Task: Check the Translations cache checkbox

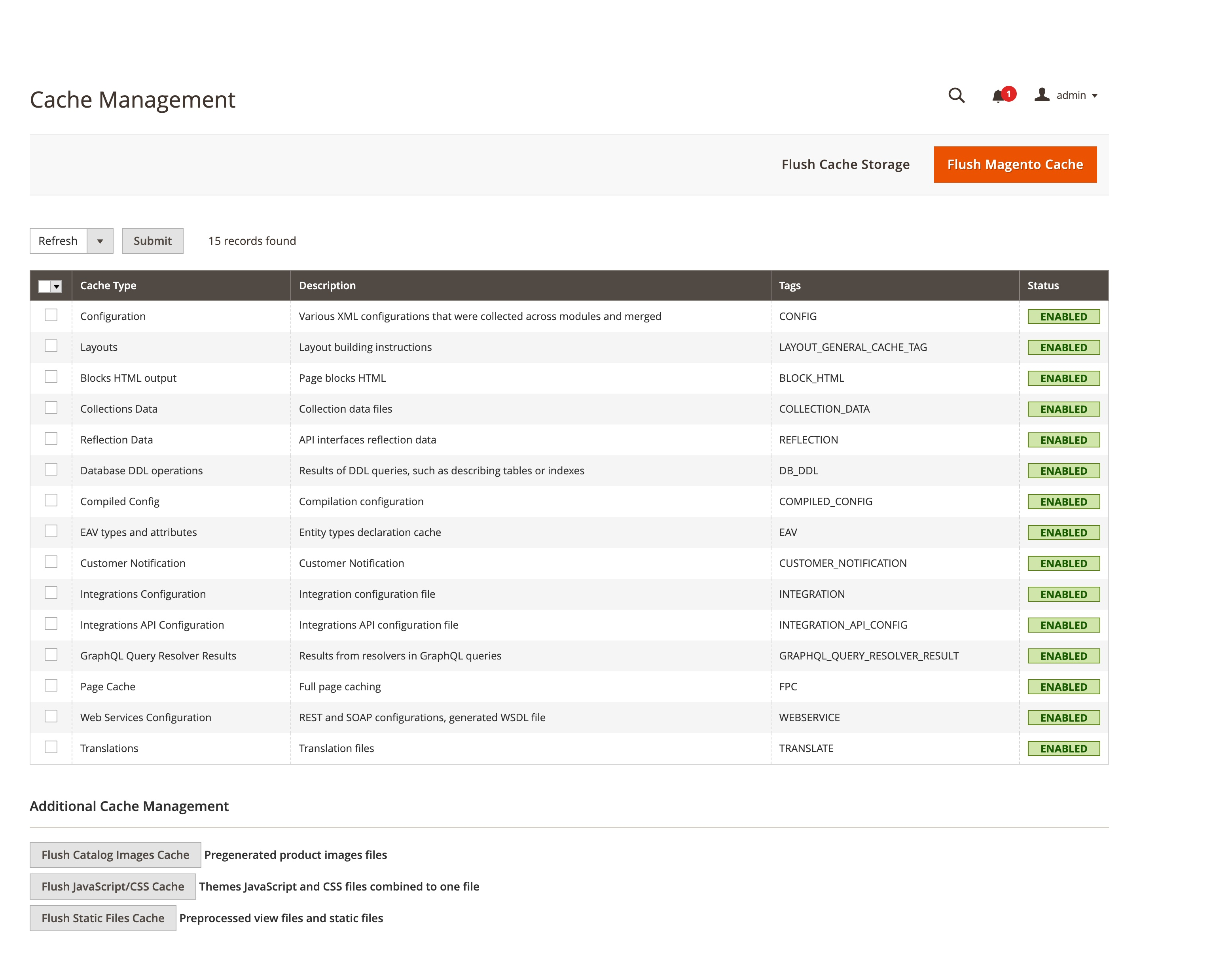Action: (x=51, y=747)
